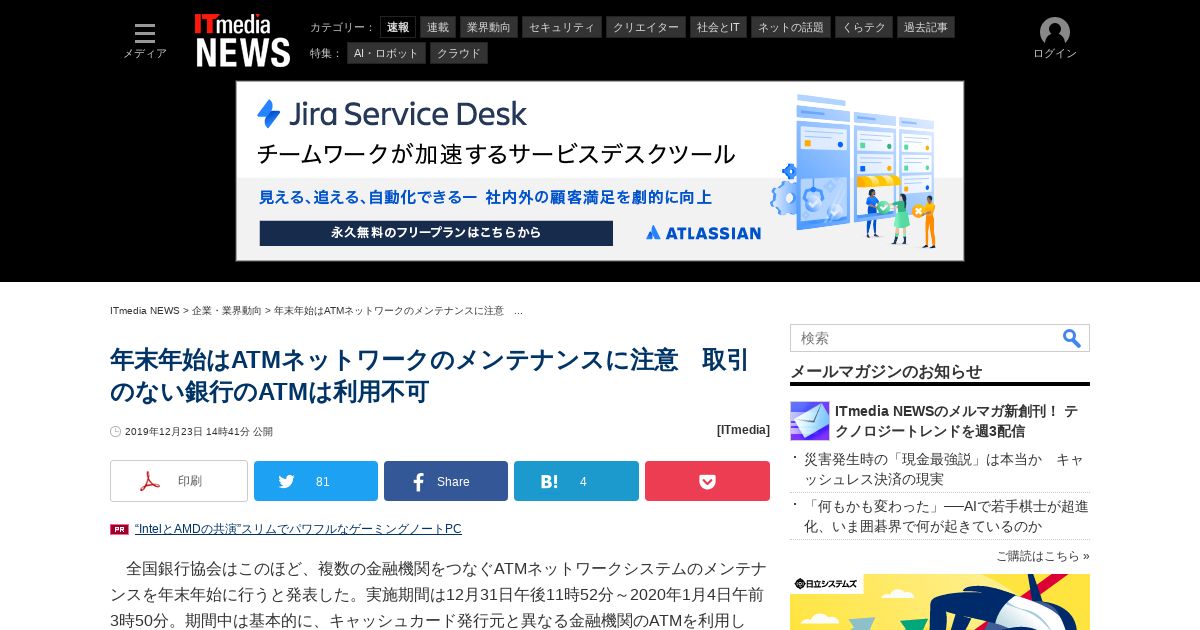Click ご購読はこちら » link

tap(1043, 556)
